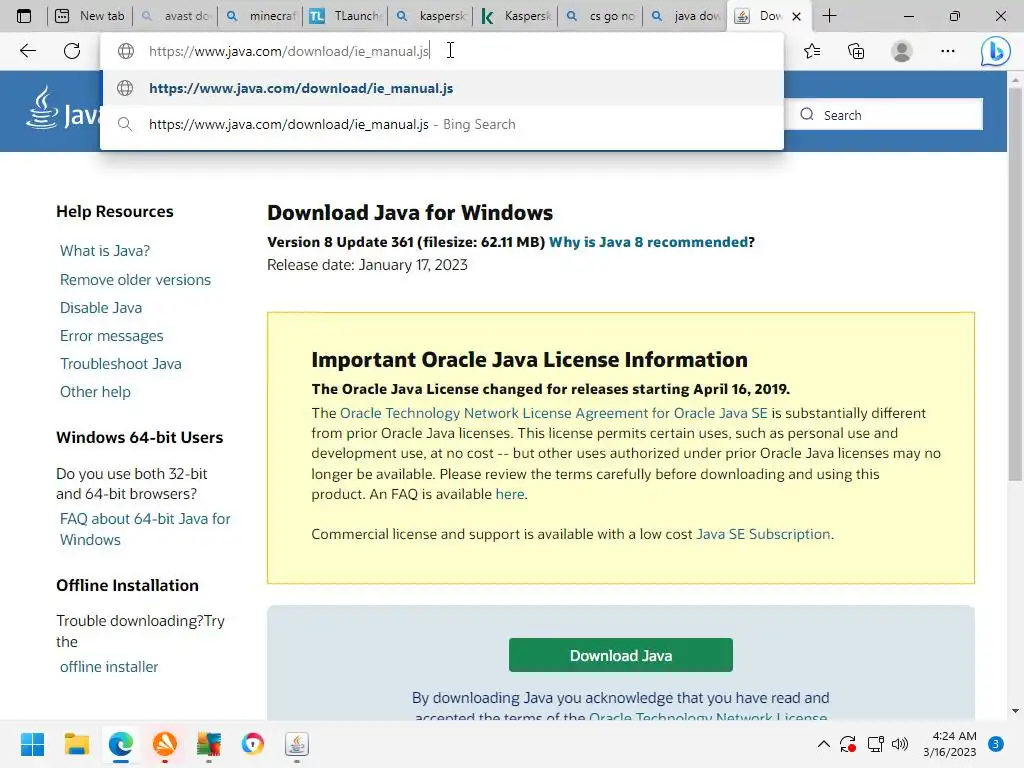1024x768 pixels.
Task: Select the ie_manual.js URL suggestion
Action: pyautogui.click(x=442, y=88)
